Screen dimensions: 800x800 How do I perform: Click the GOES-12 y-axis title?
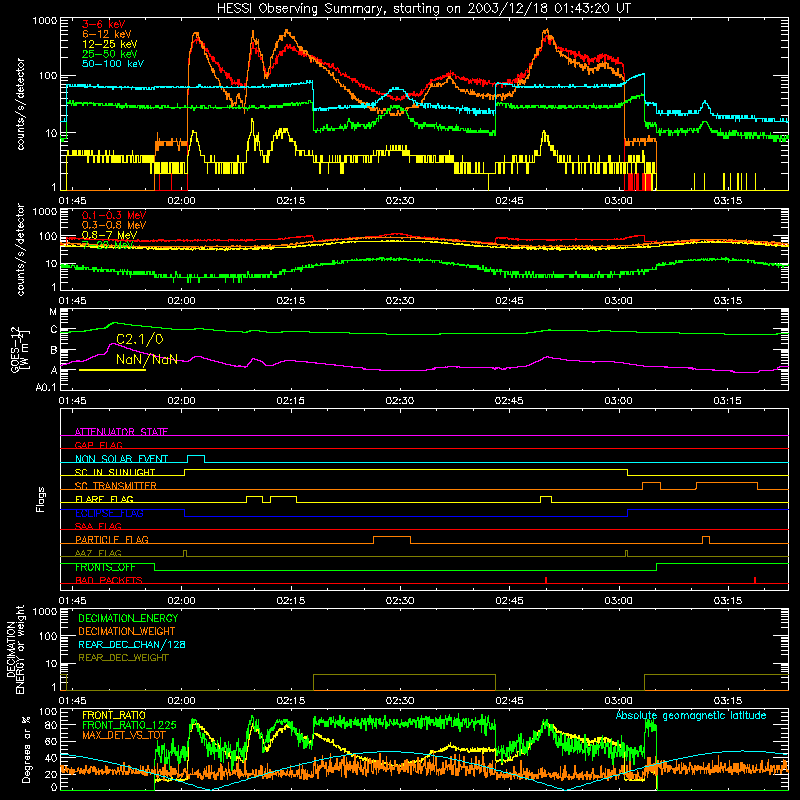tap(20, 349)
